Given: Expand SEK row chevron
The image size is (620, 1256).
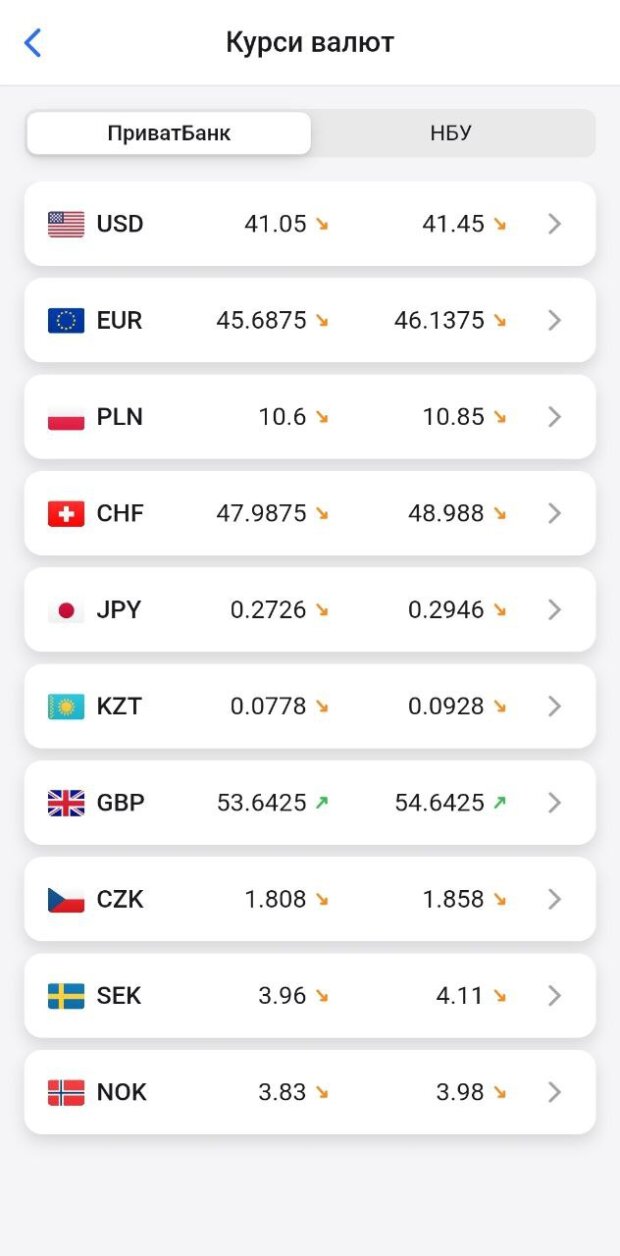Looking at the screenshot, I should click(555, 996).
